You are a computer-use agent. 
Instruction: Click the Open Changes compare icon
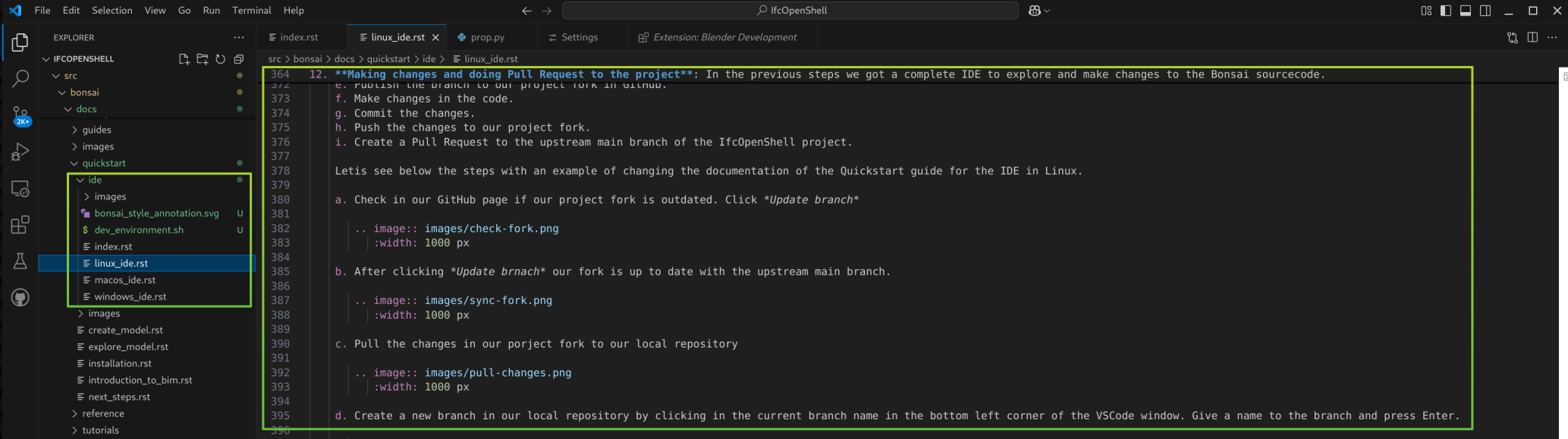coord(1513,37)
